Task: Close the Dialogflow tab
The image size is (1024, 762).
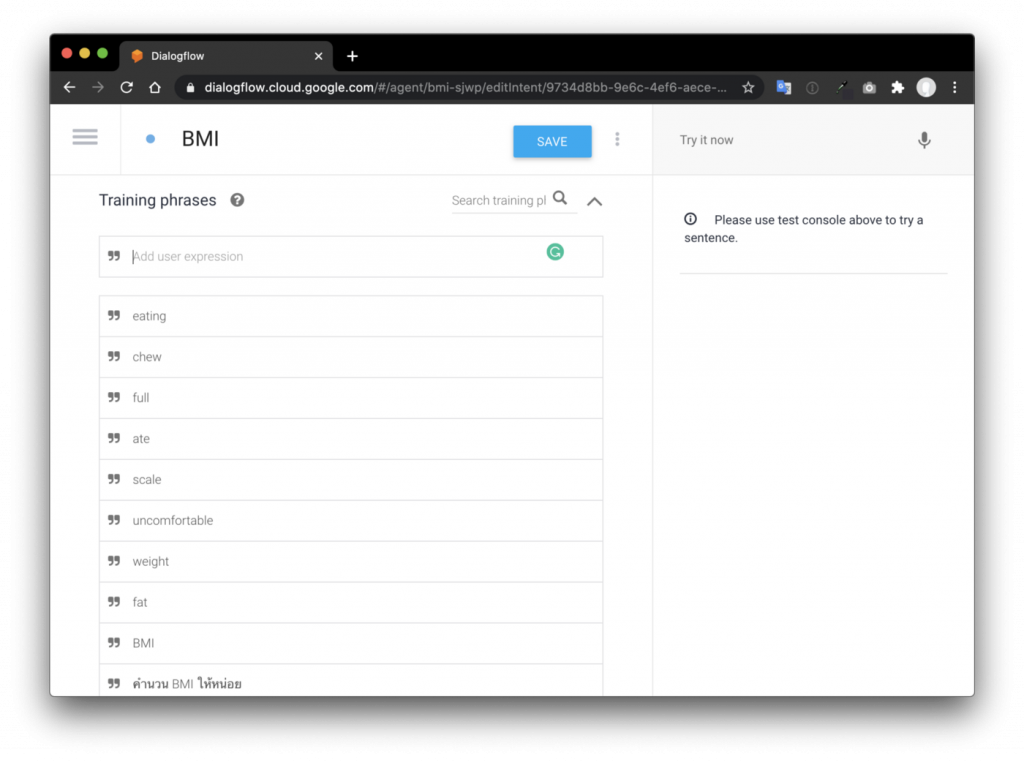Action: [x=319, y=56]
